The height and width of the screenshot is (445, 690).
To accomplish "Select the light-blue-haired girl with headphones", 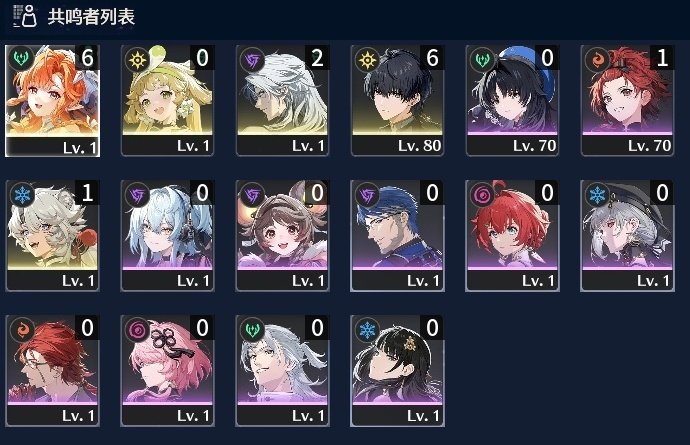I will [167, 236].
